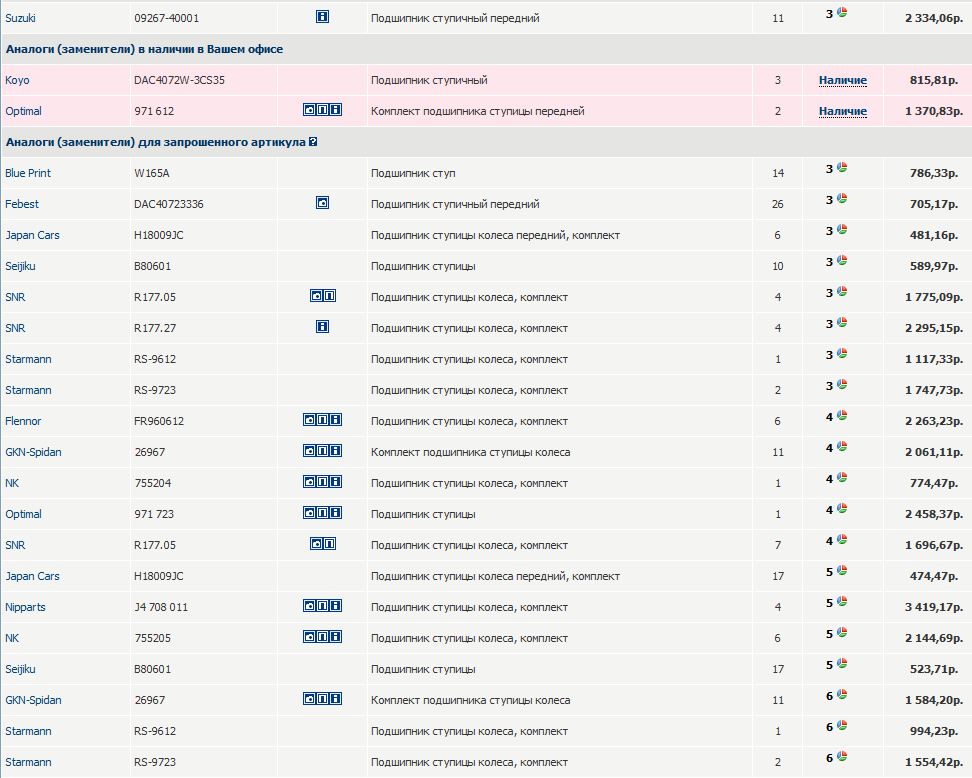
Task: Click price '2 334,06р.' in Suzuki row
Action: tap(934, 18)
